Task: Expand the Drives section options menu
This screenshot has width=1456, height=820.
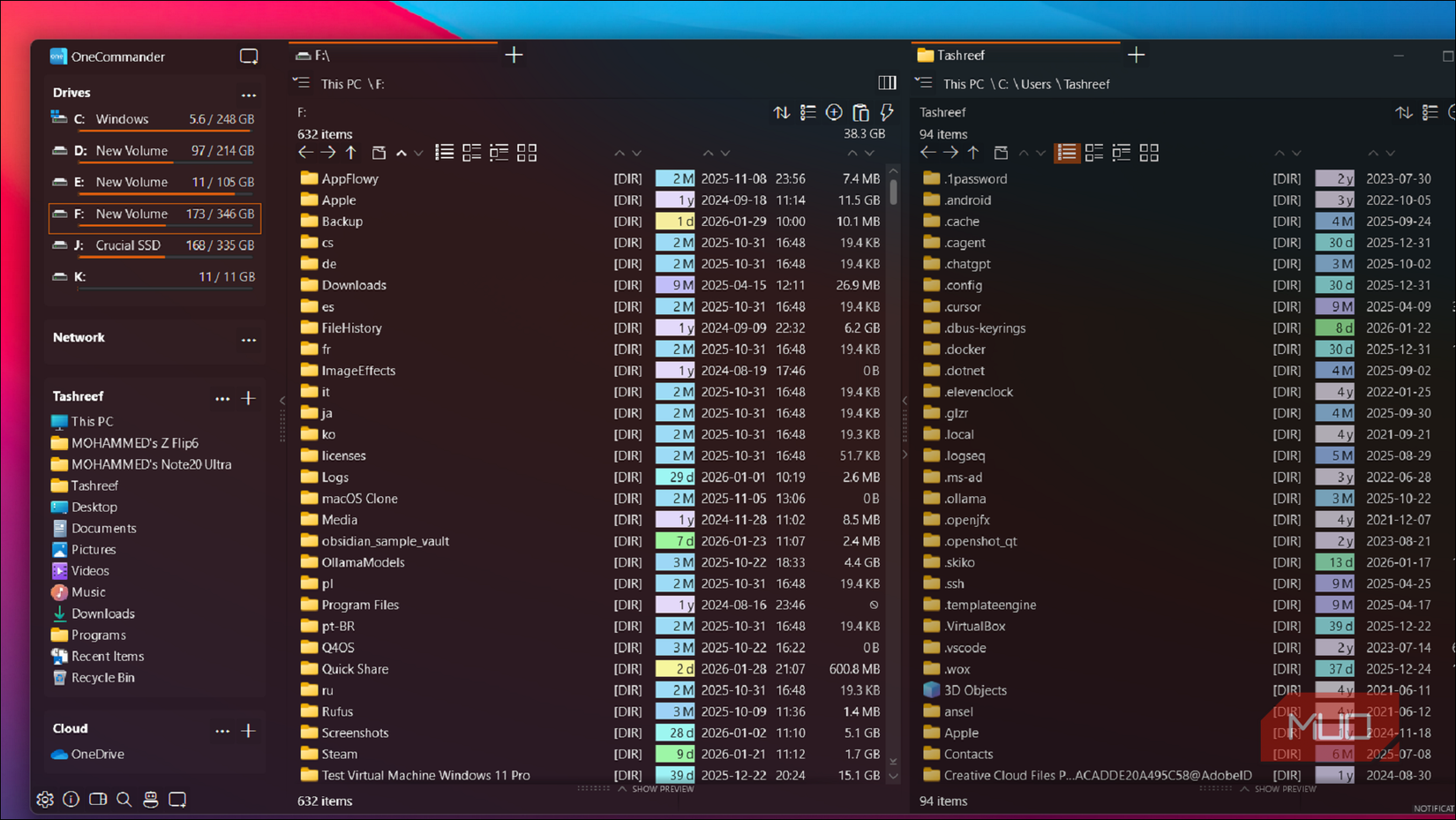Action: [249, 94]
